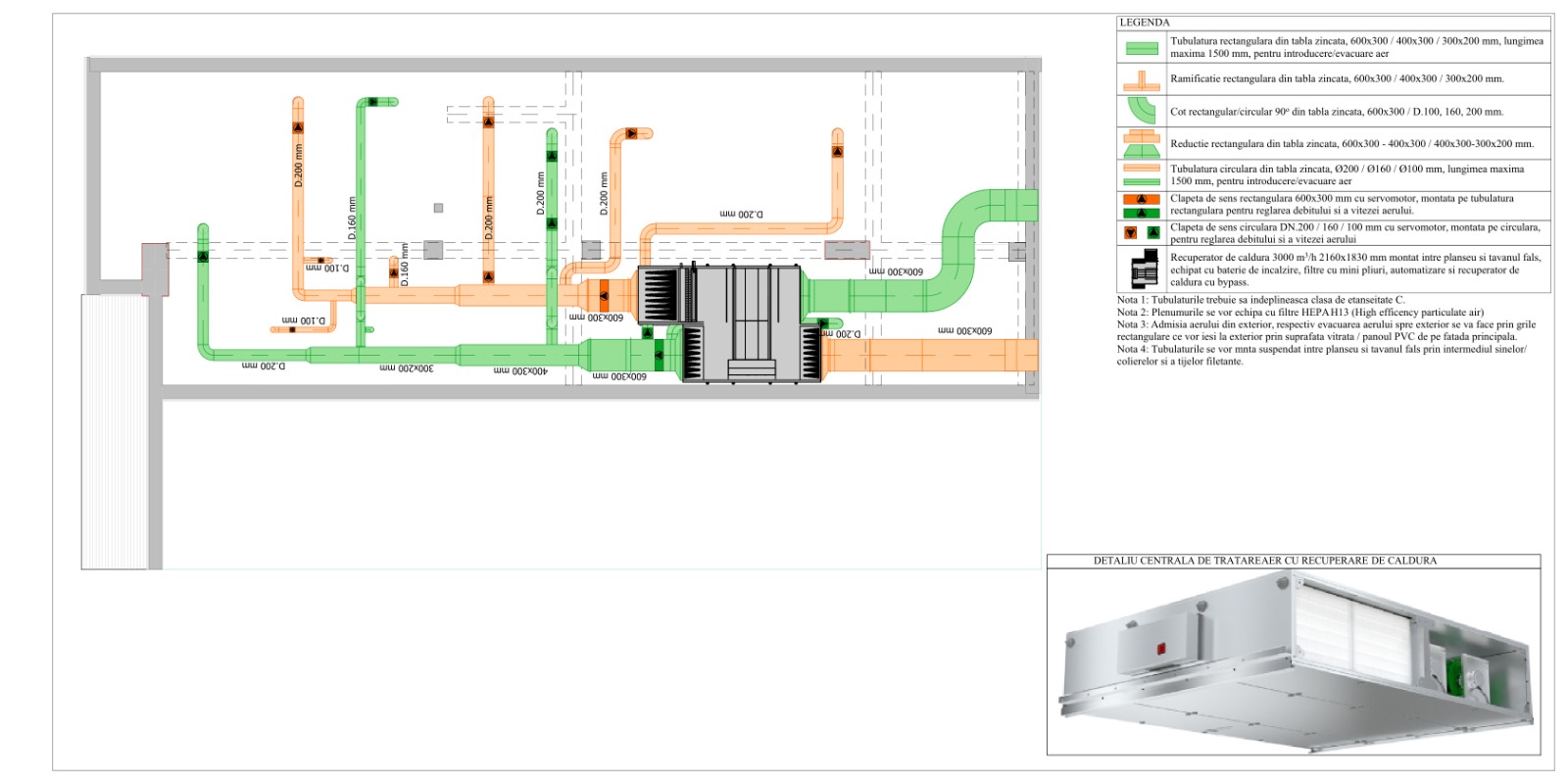Screen dimensions: 1568x784
Task: Select the rectangular reduction legend symbol
Action: click(1141, 144)
